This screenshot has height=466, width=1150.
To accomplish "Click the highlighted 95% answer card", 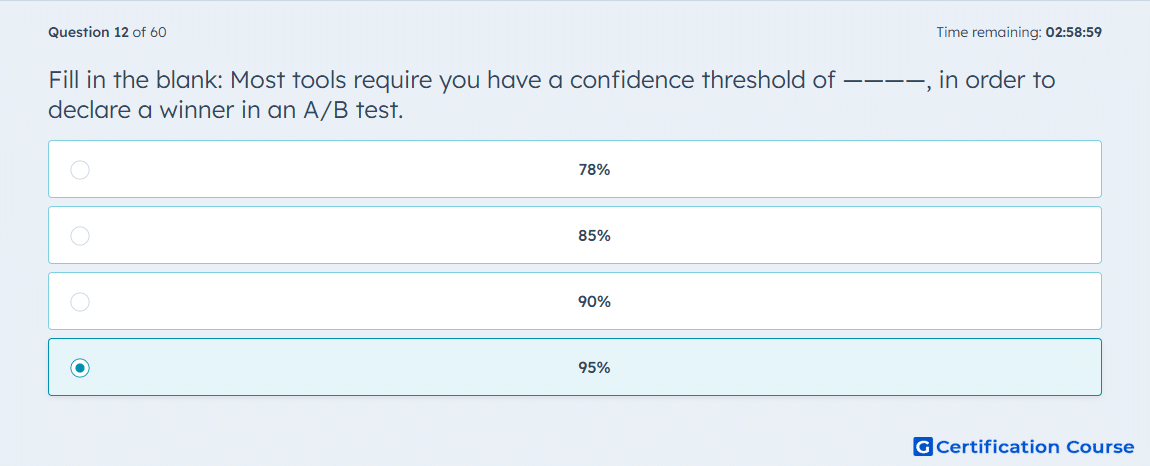I will click(x=575, y=367).
